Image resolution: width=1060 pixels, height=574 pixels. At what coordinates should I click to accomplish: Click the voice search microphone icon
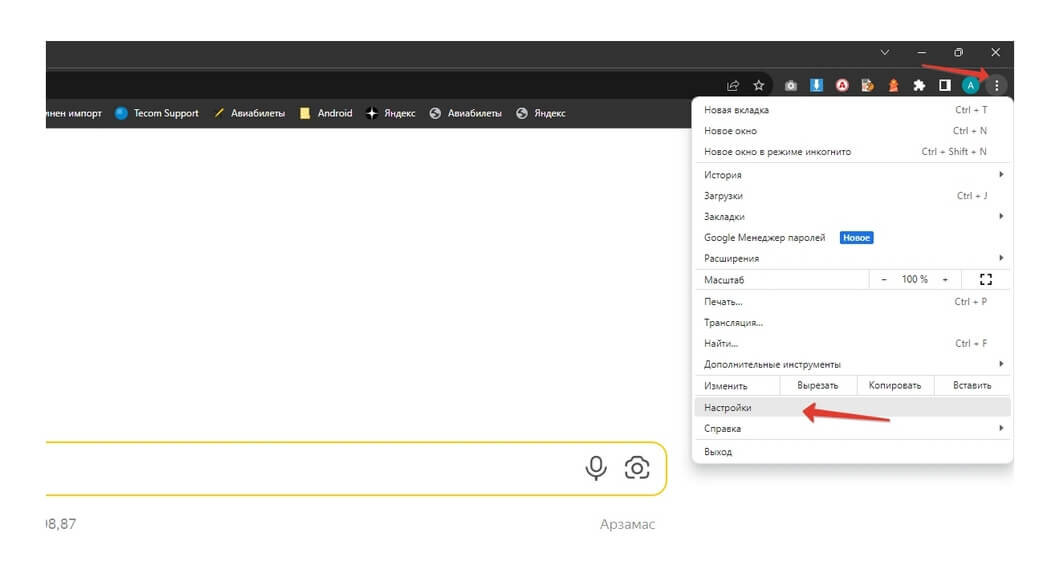coord(596,468)
